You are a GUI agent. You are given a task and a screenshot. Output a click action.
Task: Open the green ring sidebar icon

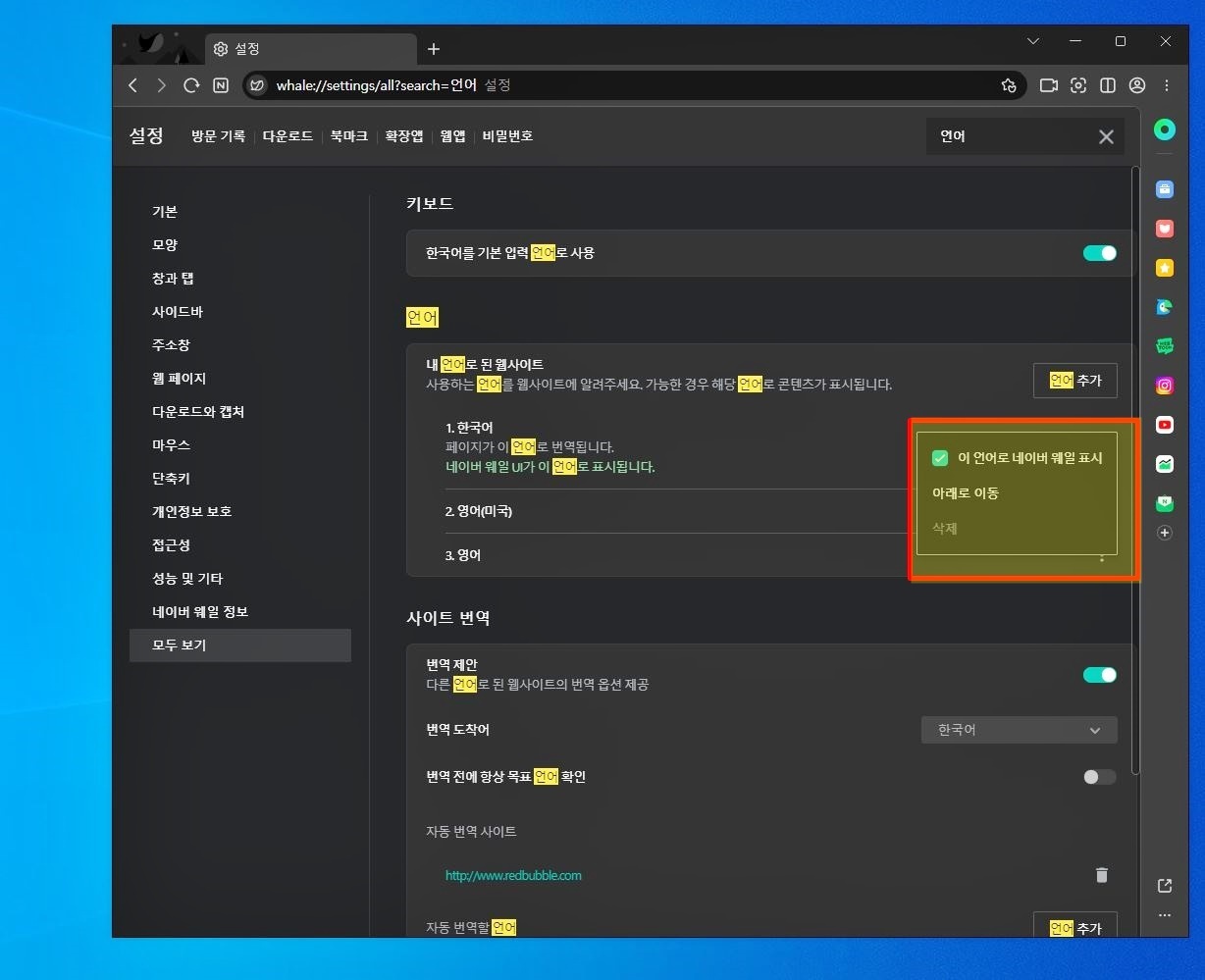tap(1165, 129)
